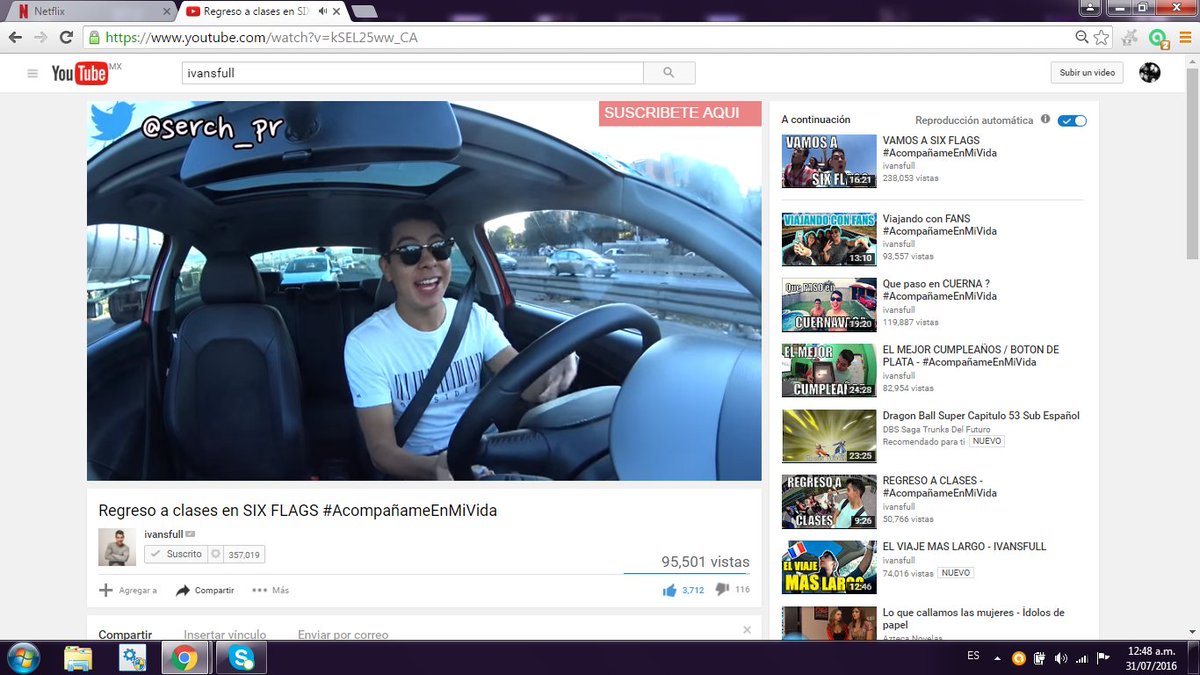Screen dimensions: 1200x675
Task: Open subscription settings gear icon
Action: coord(215,554)
